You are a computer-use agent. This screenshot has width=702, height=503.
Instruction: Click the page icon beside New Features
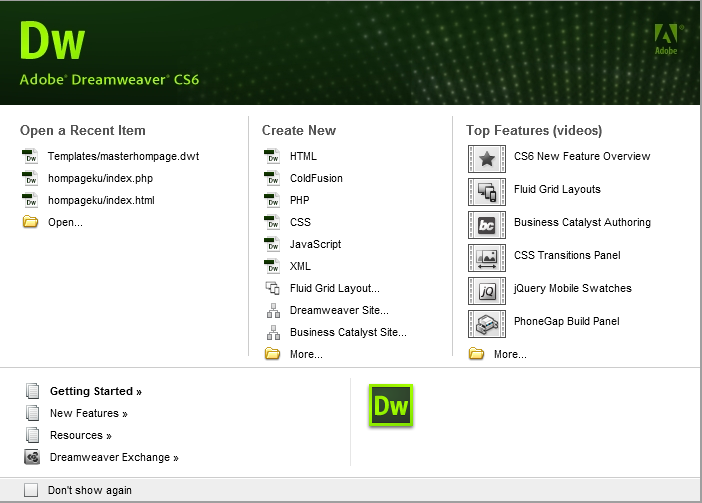(x=33, y=413)
